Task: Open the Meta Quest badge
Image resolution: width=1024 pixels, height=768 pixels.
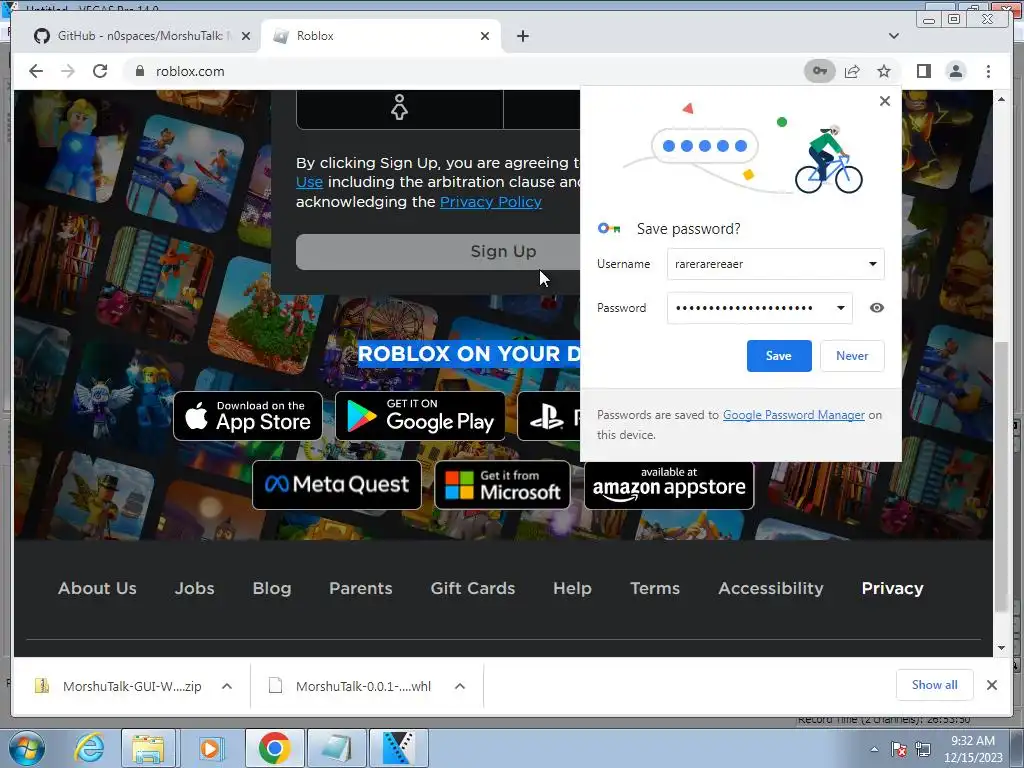Action: point(337,485)
